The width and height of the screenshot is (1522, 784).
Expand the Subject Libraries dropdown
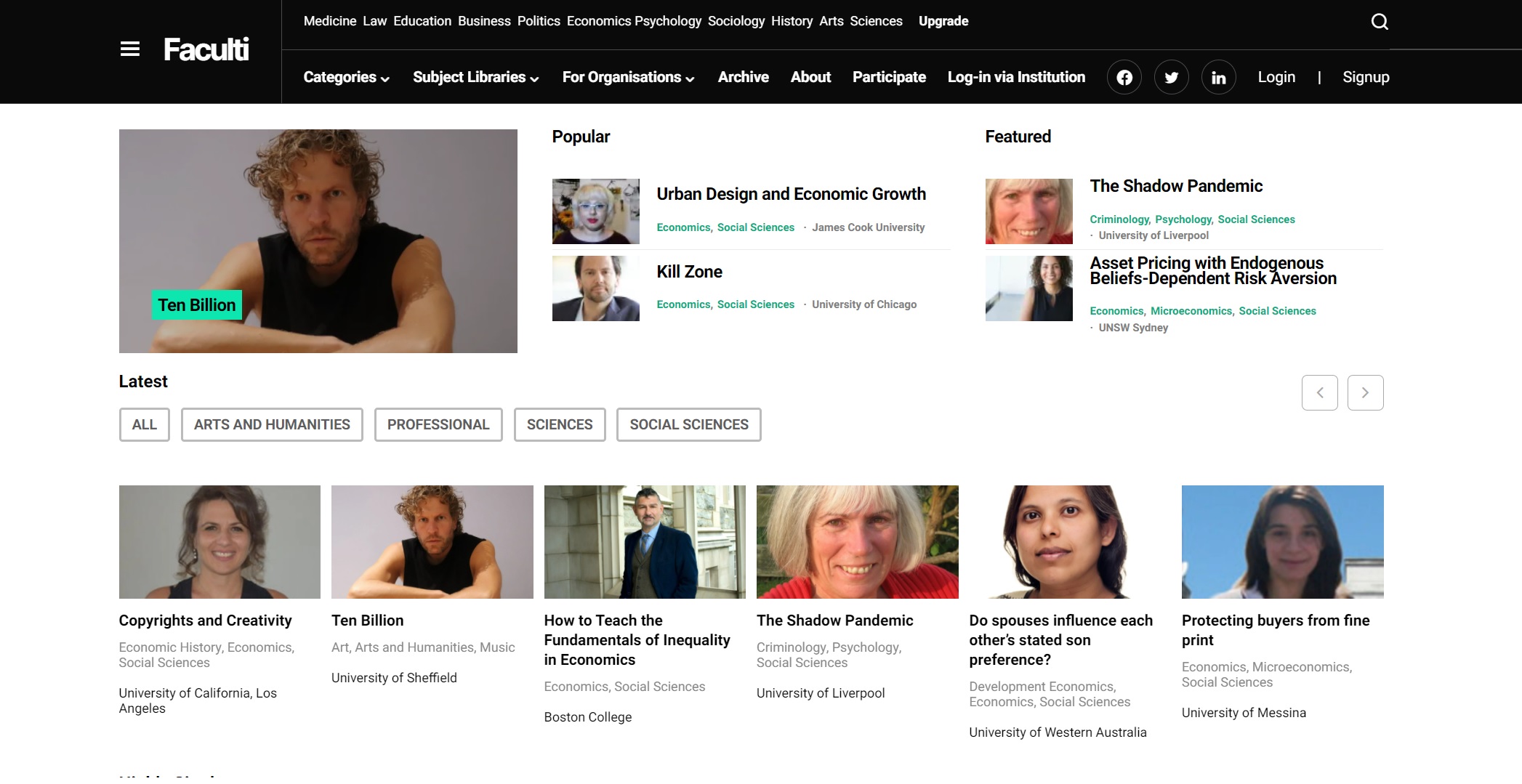pyautogui.click(x=475, y=77)
